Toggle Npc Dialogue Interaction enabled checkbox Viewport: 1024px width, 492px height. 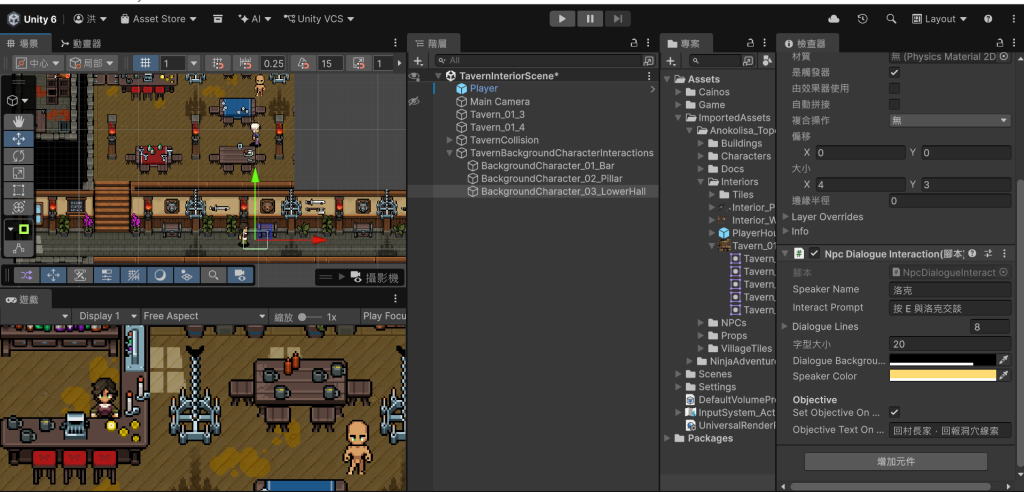[814, 254]
